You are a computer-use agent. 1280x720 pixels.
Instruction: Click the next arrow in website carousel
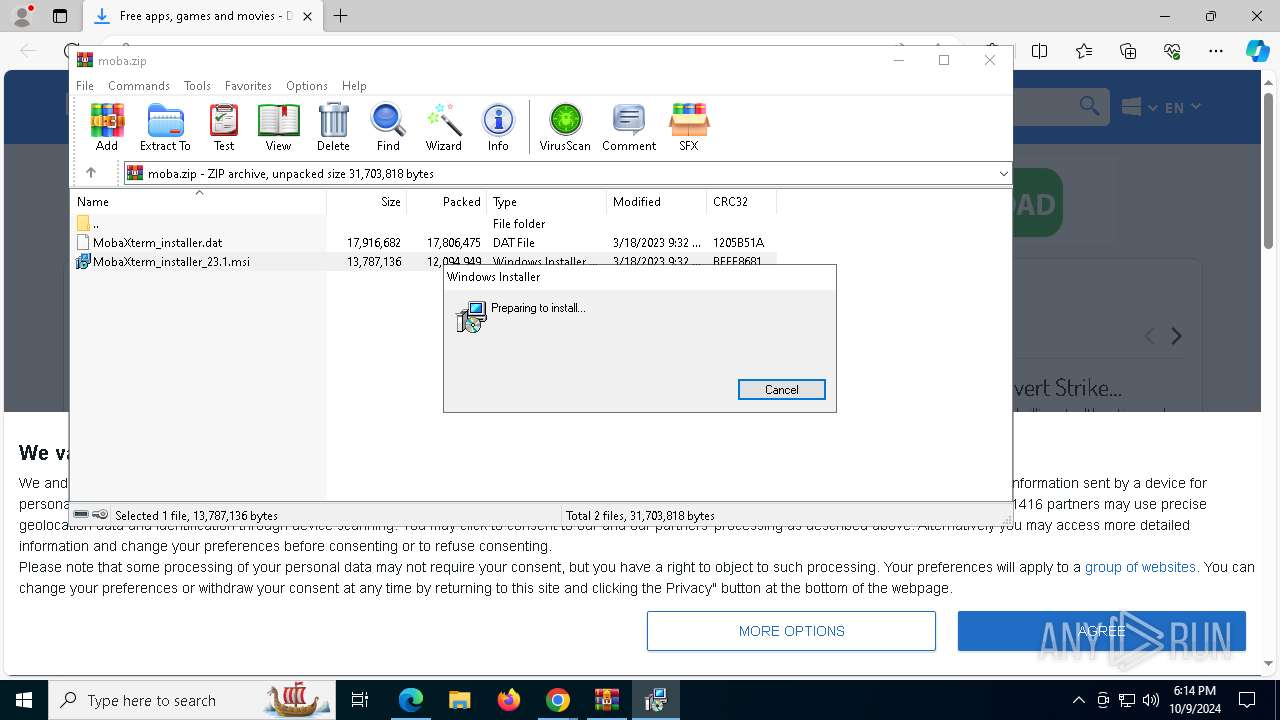coord(1177,337)
